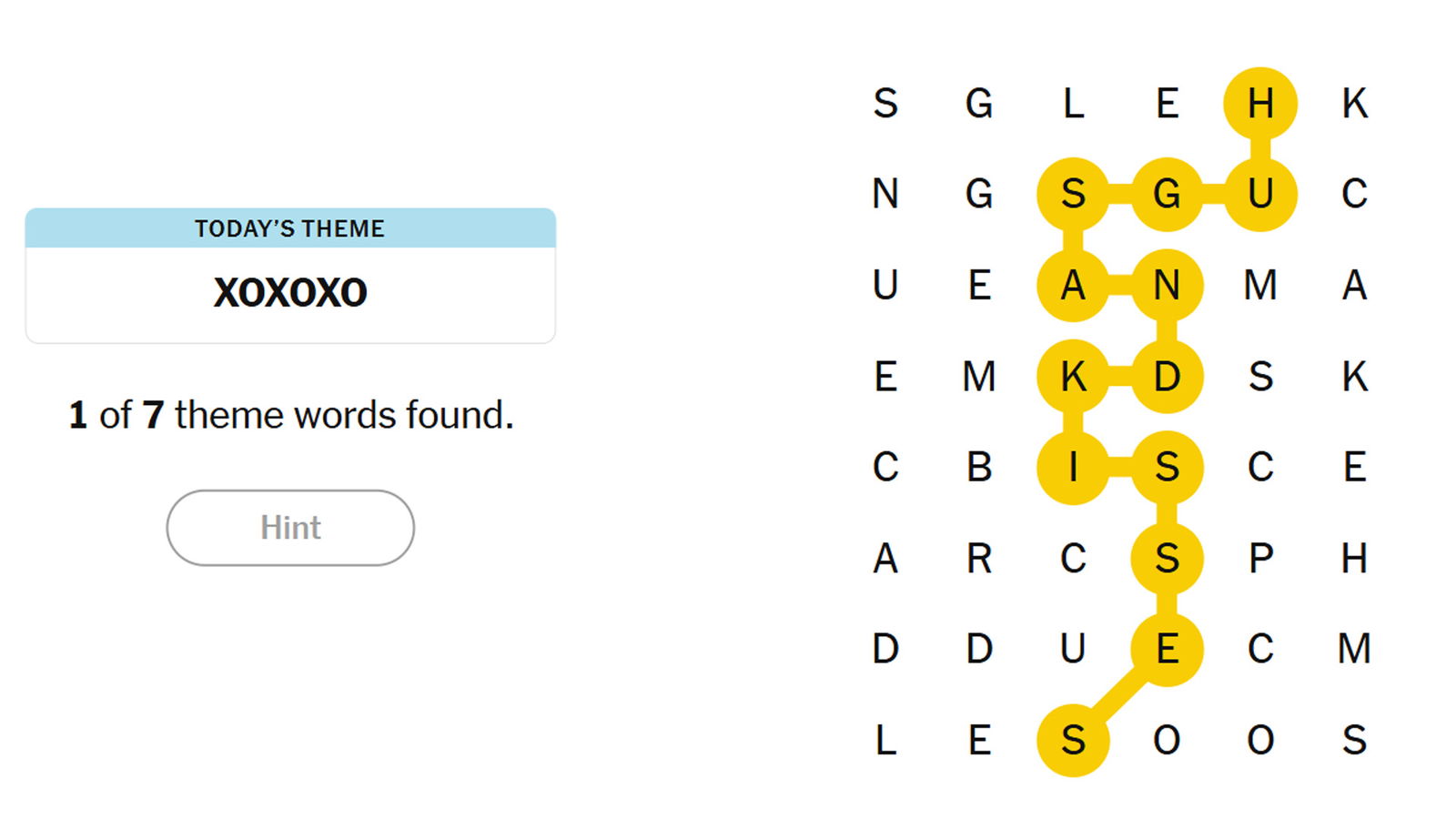
Task: Click the theme words found counter text
Action: click(291, 415)
